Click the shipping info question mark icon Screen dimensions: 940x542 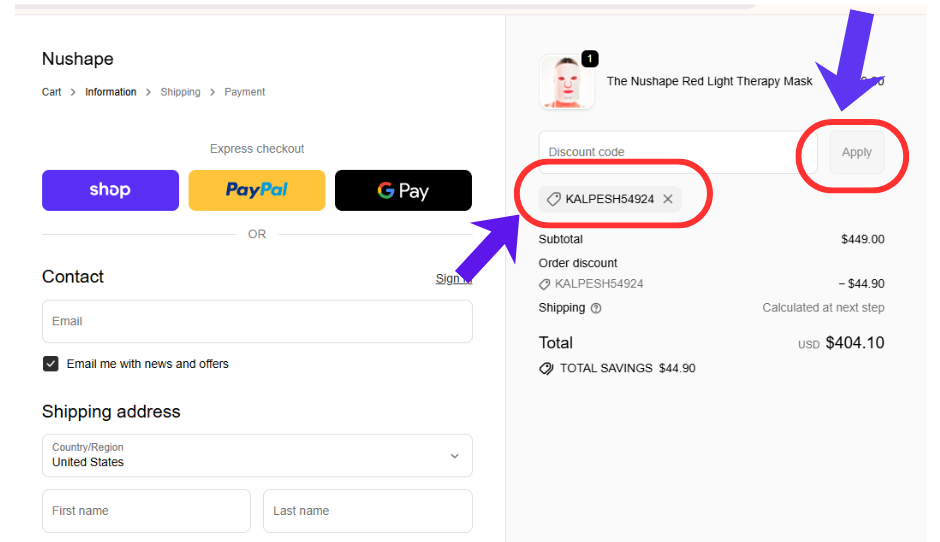[x=596, y=308]
